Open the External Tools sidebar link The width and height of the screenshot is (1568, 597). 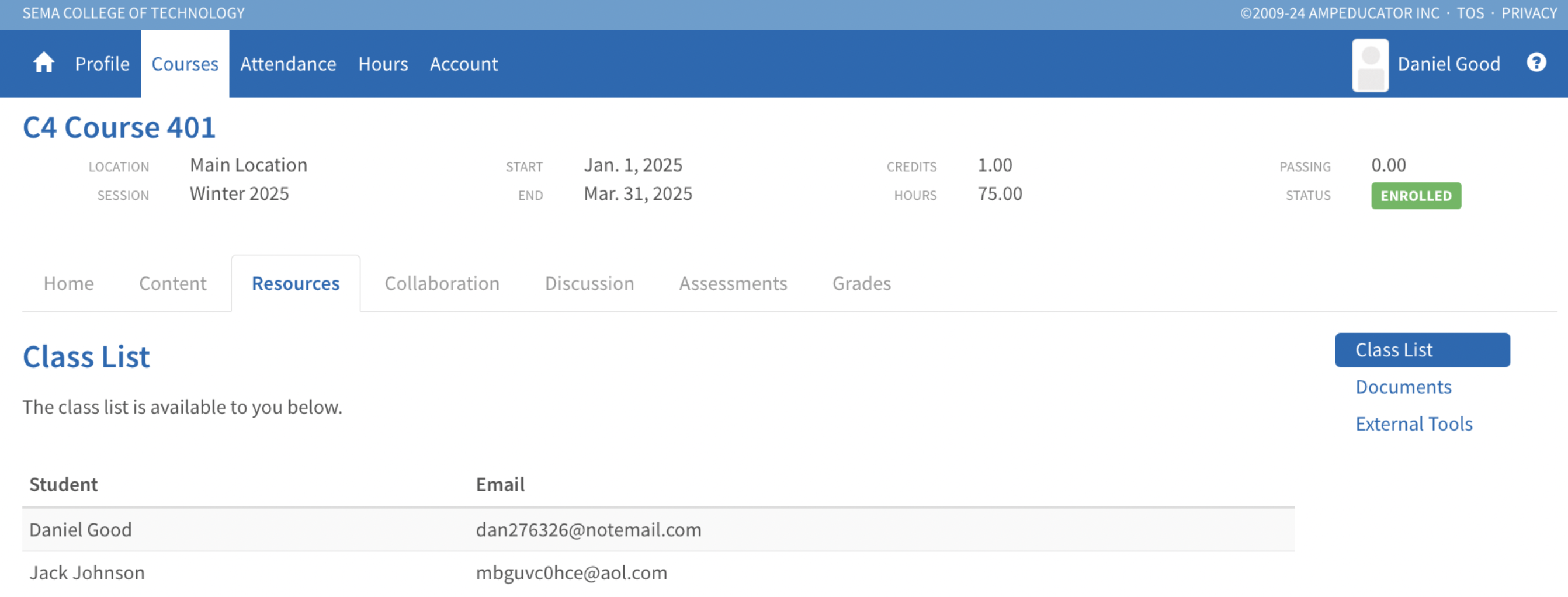pyautogui.click(x=1413, y=424)
